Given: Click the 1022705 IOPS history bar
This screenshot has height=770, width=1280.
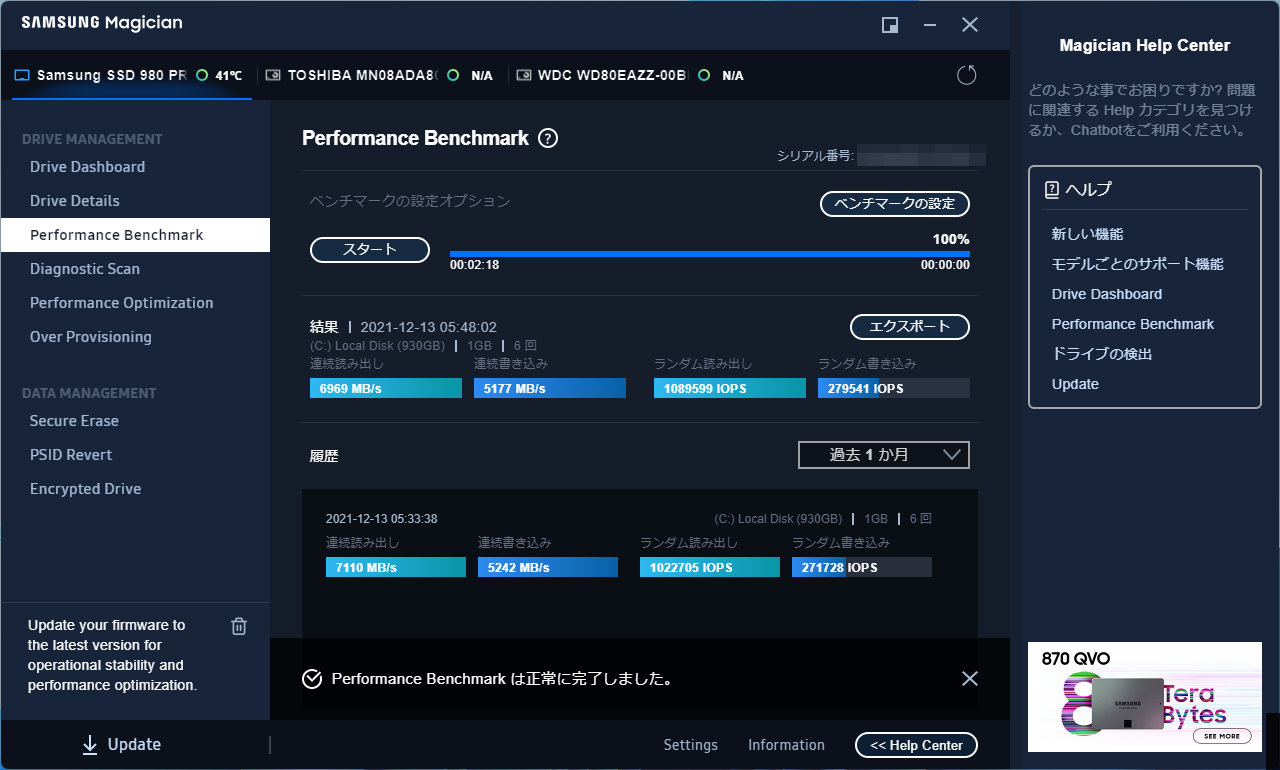Looking at the screenshot, I should click(x=710, y=567).
